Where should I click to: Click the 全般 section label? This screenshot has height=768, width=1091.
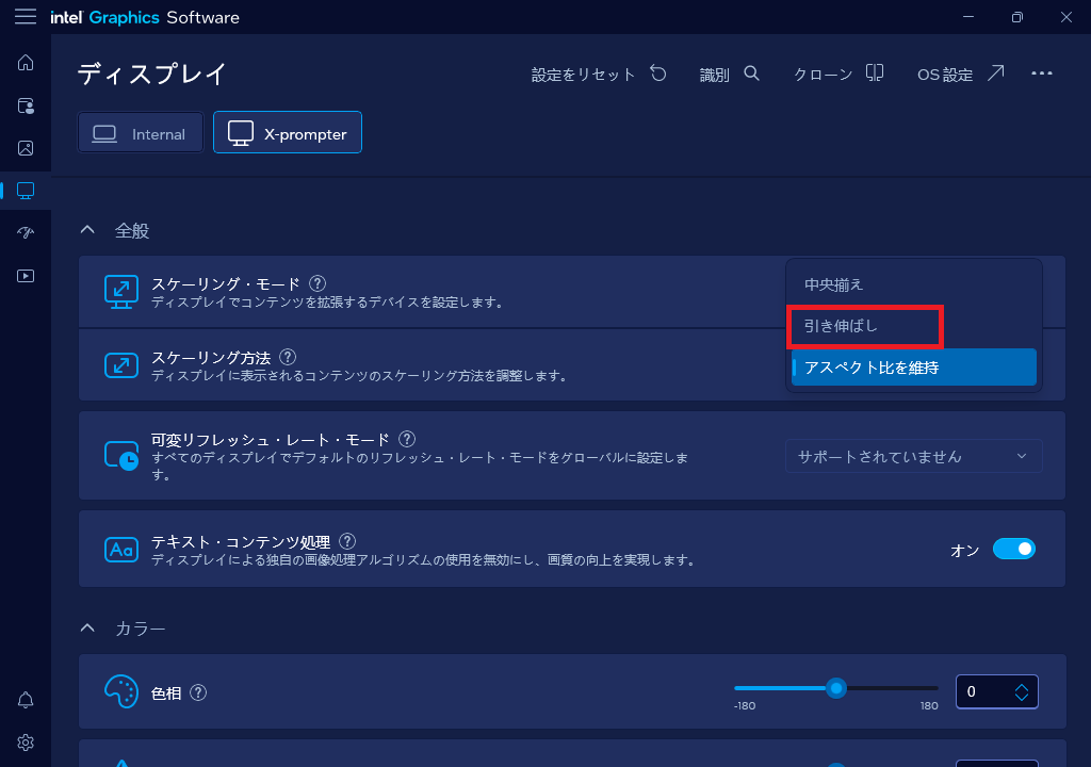click(132, 231)
